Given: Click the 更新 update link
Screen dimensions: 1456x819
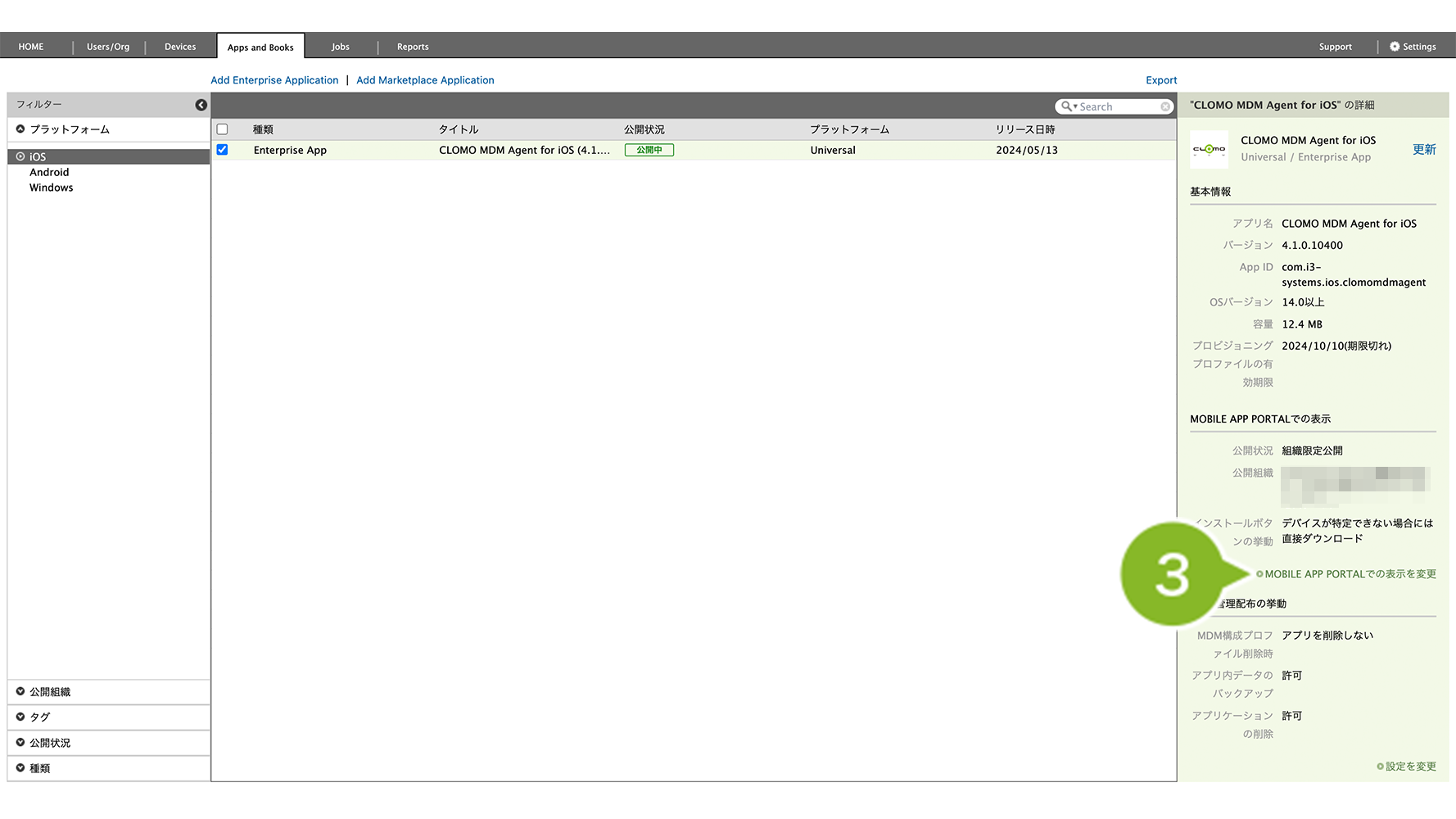Looking at the screenshot, I should (x=1424, y=149).
